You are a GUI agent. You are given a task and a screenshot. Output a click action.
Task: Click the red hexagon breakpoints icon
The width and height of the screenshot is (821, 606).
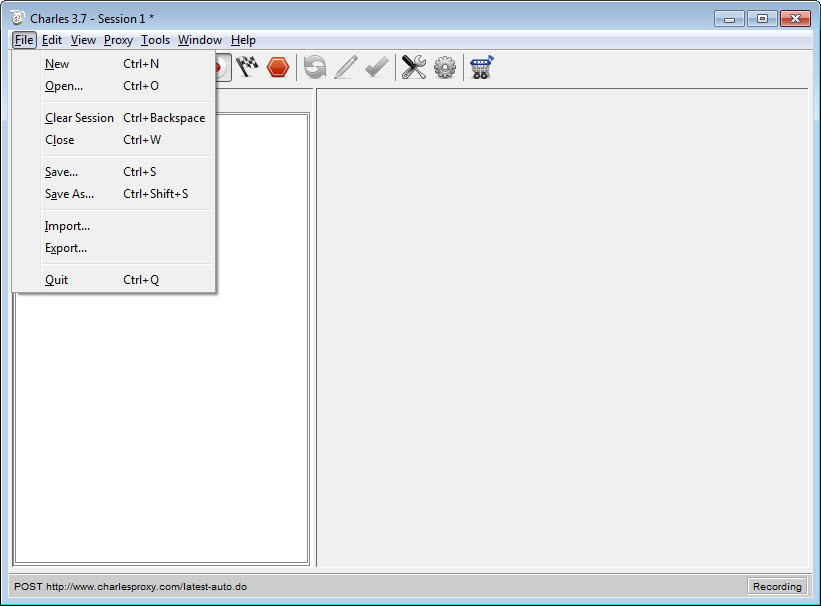278,67
